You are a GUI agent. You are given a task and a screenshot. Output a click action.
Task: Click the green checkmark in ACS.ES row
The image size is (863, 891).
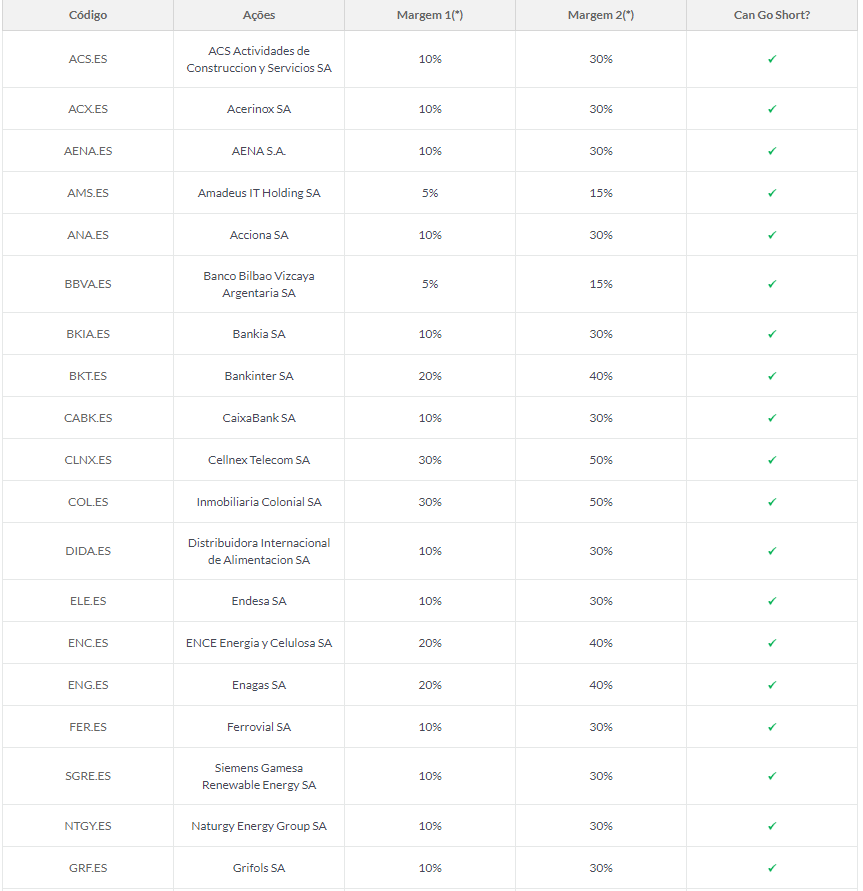coord(772,59)
